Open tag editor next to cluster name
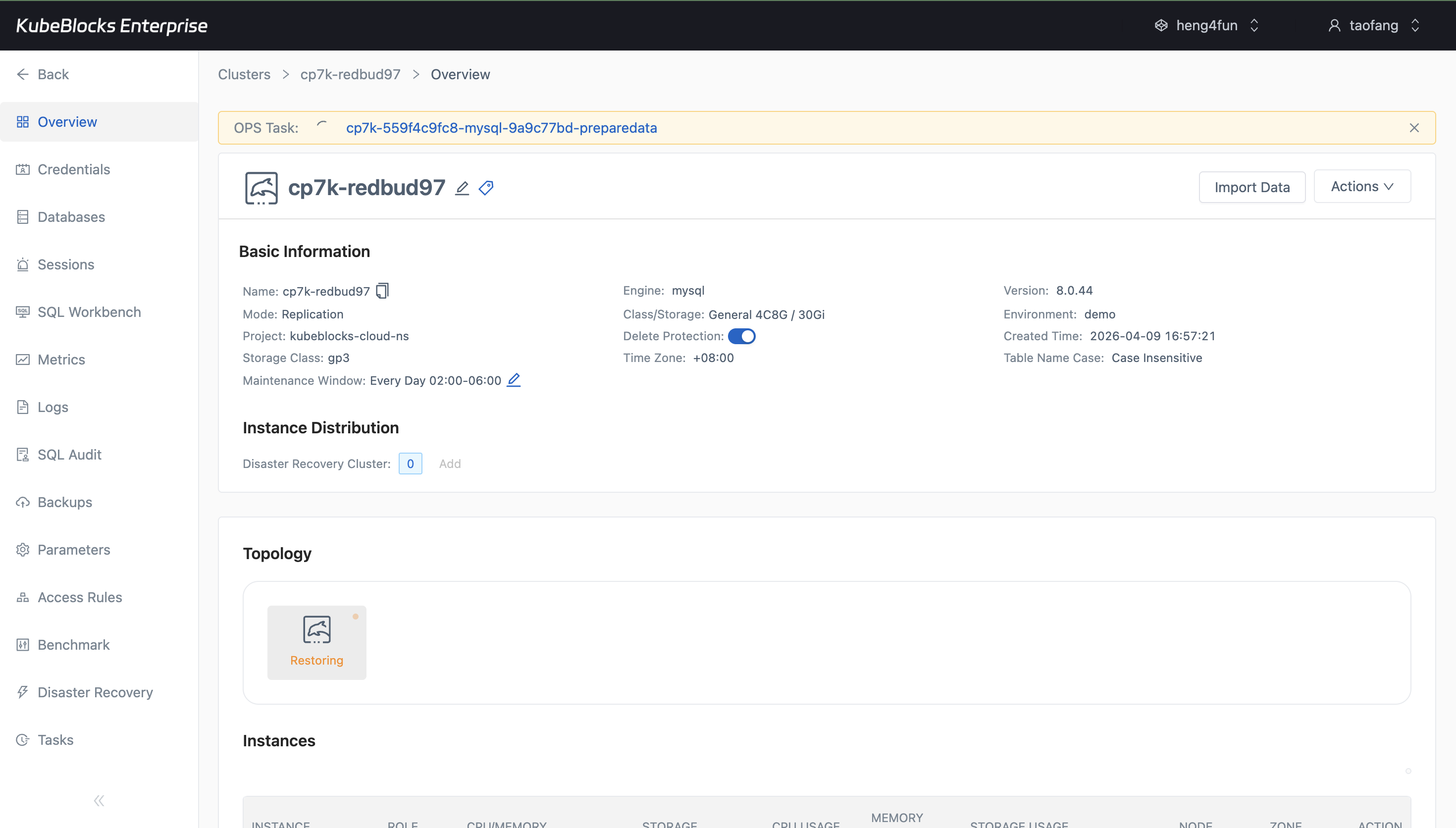This screenshot has height=828, width=1456. [x=485, y=188]
